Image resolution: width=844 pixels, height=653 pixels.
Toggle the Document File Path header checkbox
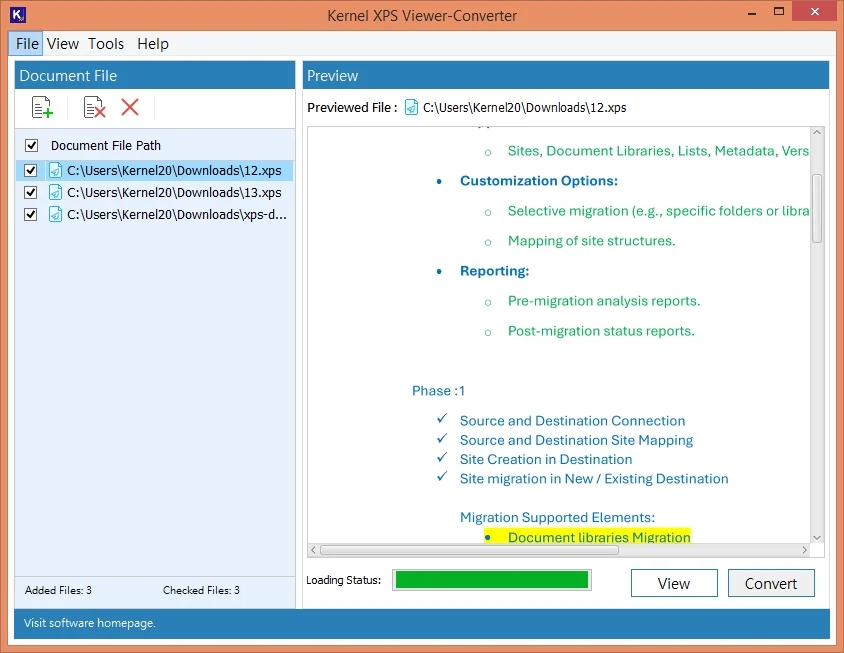pos(32,145)
